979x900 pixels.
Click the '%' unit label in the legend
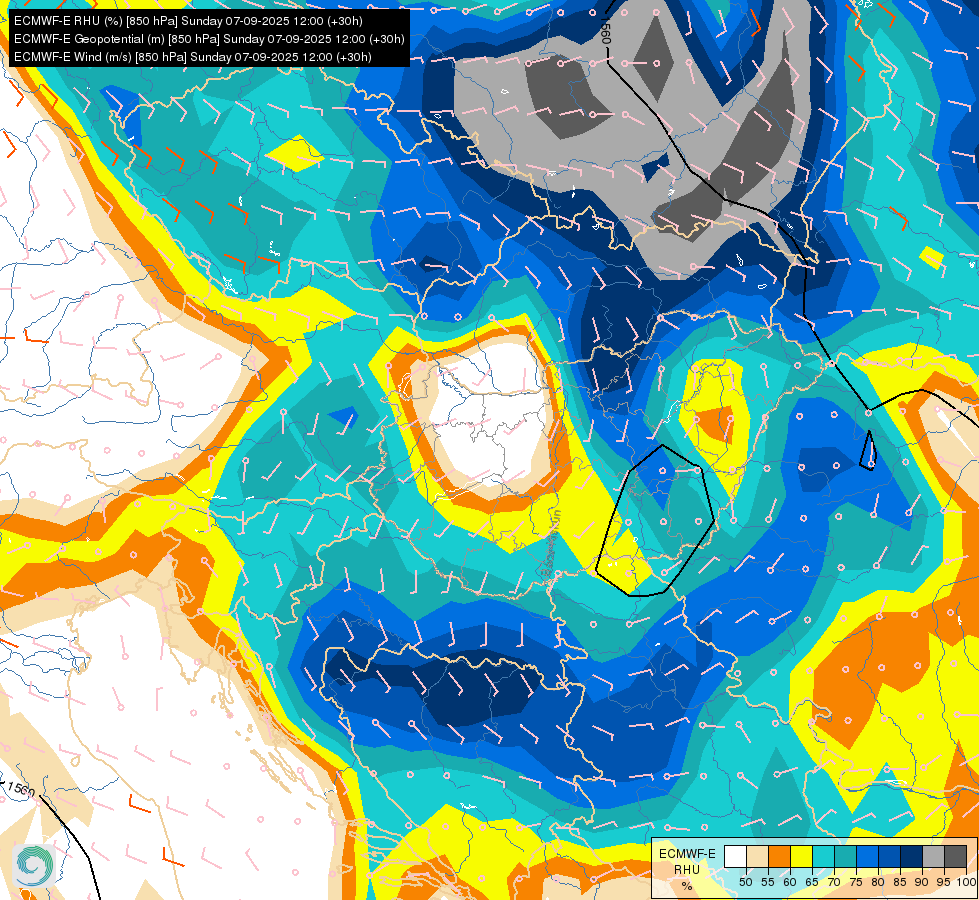click(x=687, y=886)
